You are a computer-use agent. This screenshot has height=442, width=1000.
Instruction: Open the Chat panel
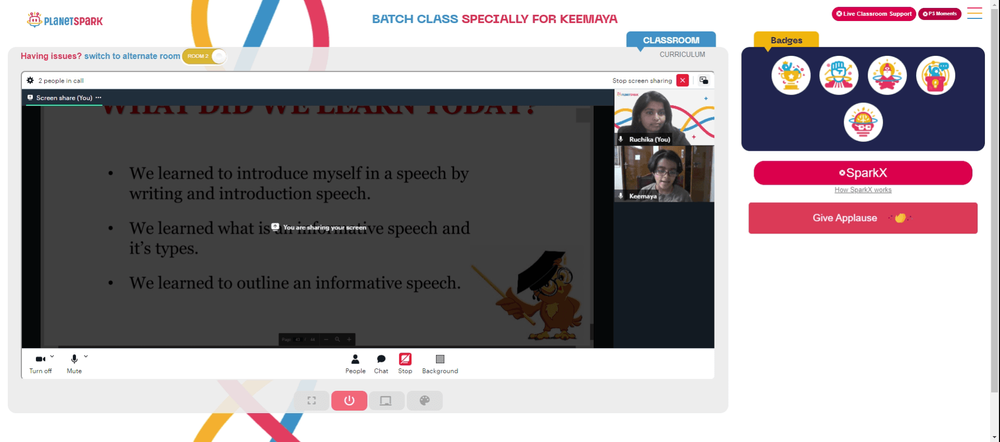click(381, 364)
